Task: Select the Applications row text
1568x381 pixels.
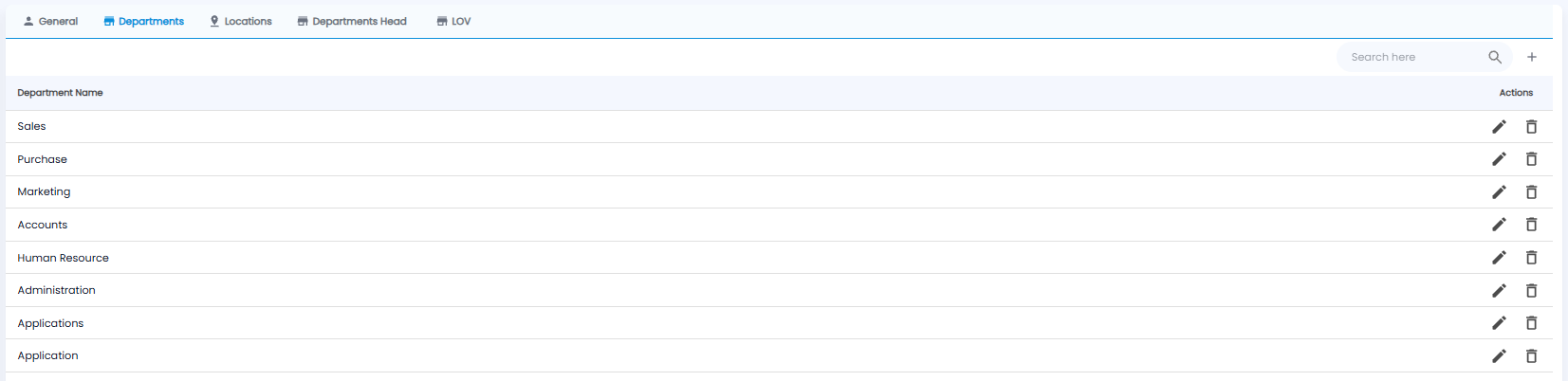Action: coord(50,323)
